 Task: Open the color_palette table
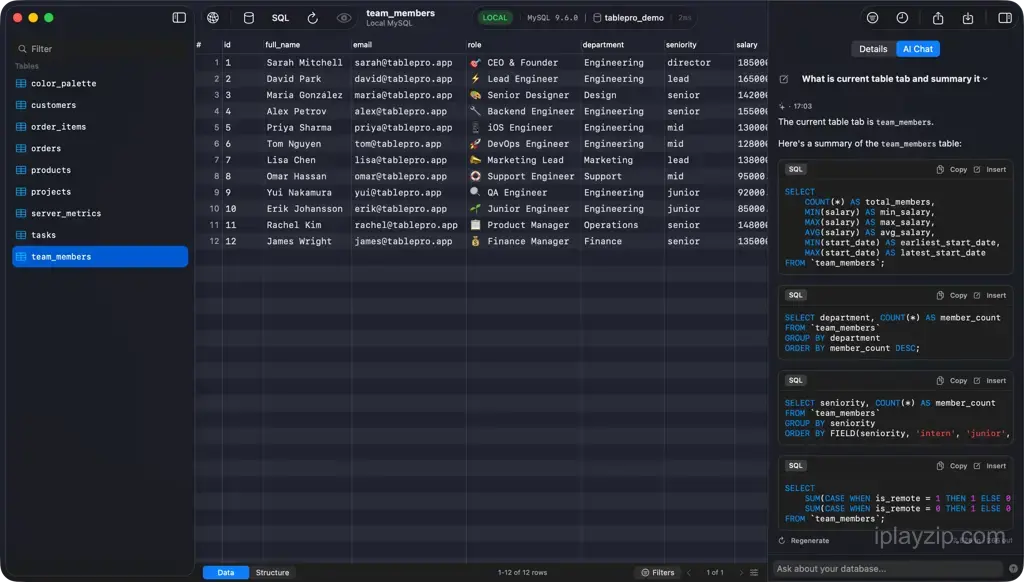(x=100, y=84)
